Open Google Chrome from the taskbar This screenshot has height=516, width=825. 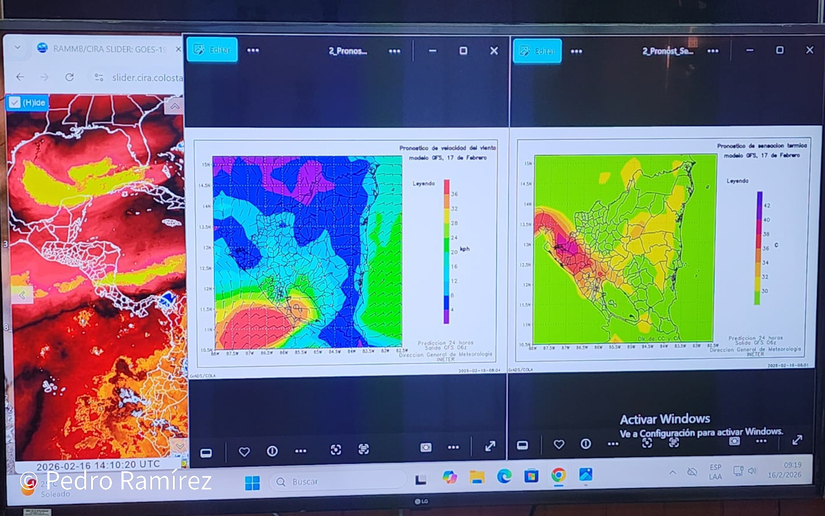pyautogui.click(x=558, y=476)
